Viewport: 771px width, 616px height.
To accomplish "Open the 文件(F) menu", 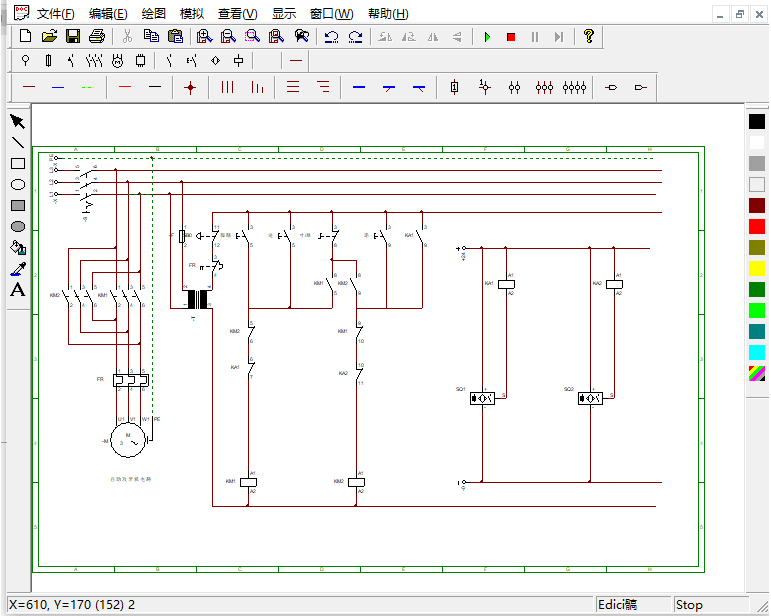I will [55, 14].
